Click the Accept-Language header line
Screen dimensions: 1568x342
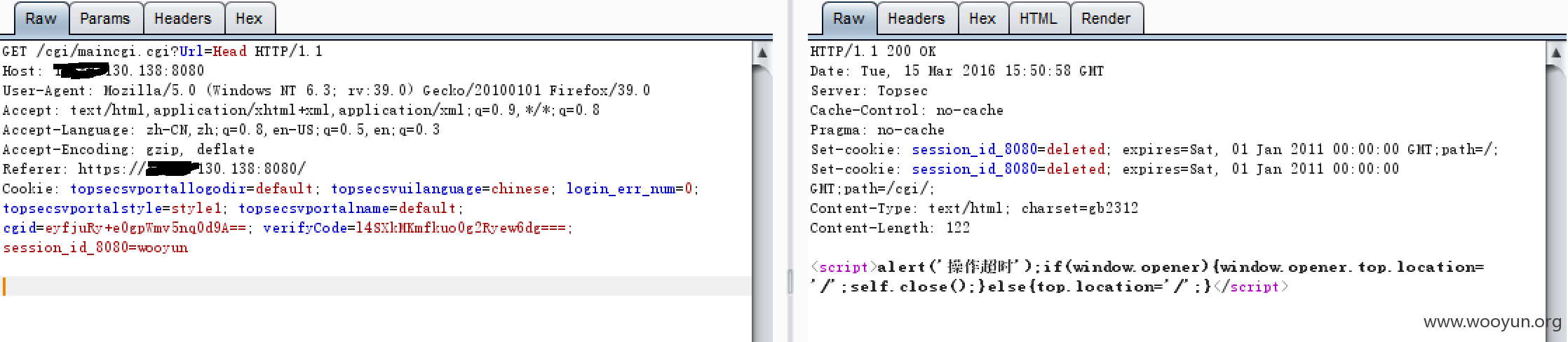tap(221, 130)
